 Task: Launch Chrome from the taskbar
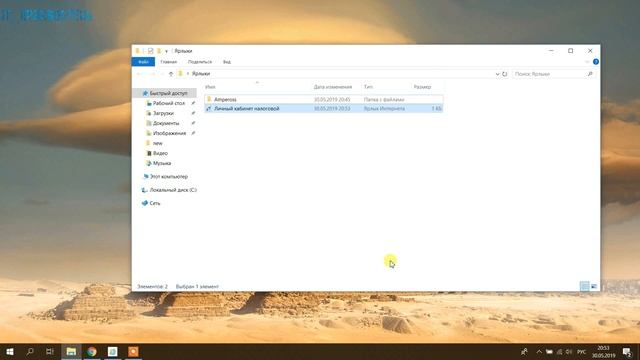[92, 351]
